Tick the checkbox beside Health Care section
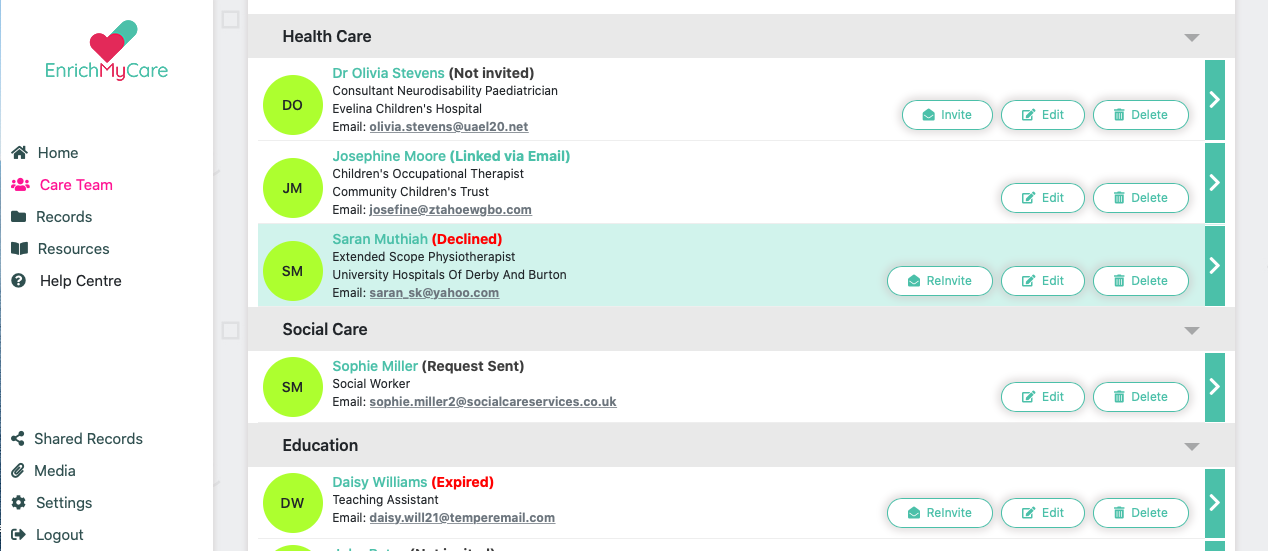Viewport: 1268px width, 551px height. click(x=231, y=19)
